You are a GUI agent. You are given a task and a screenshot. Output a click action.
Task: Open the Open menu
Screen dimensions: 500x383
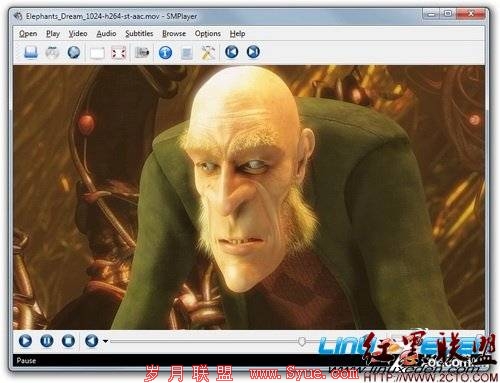[x=28, y=33]
